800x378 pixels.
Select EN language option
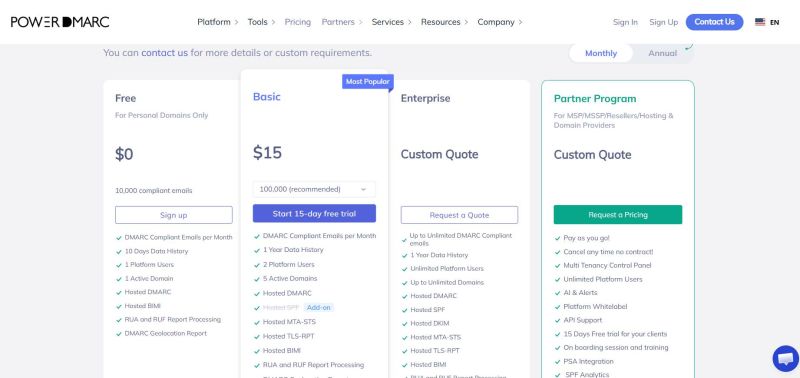pos(774,22)
